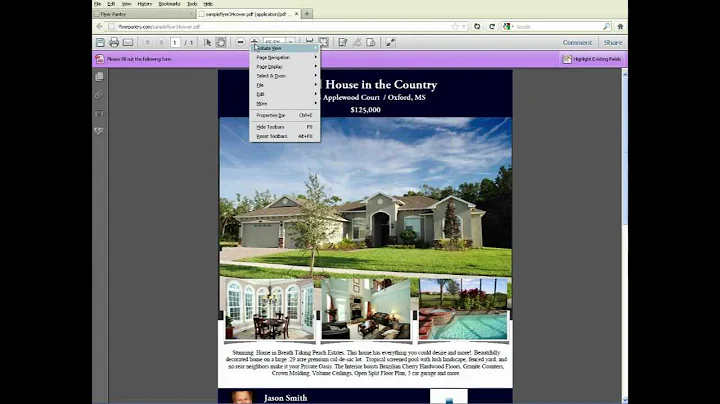Viewport: 720px width, 404px height.
Task: Click the Google search box
Action: pyautogui.click(x=558, y=27)
